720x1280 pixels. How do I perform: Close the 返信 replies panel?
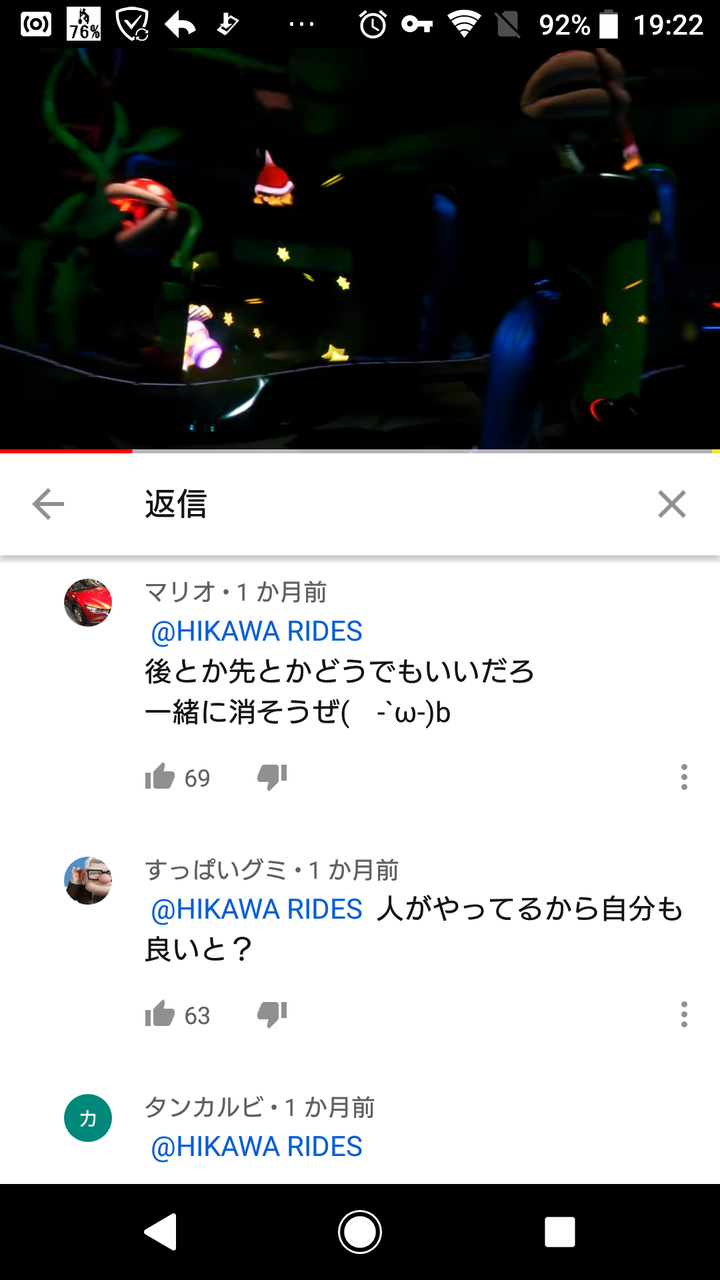(672, 505)
